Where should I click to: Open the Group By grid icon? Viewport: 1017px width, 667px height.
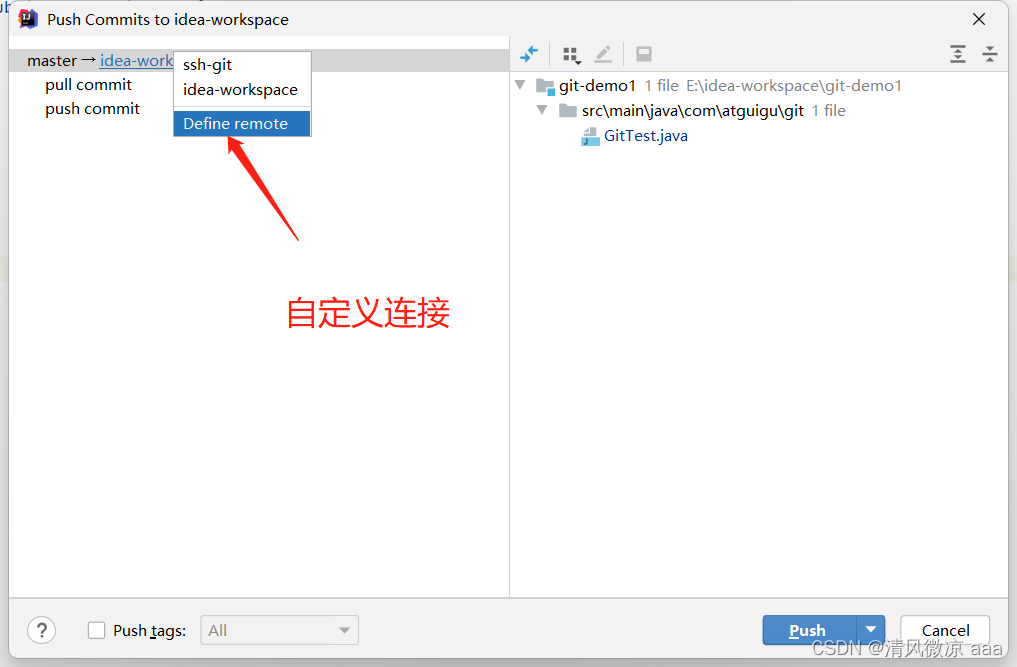(x=571, y=55)
